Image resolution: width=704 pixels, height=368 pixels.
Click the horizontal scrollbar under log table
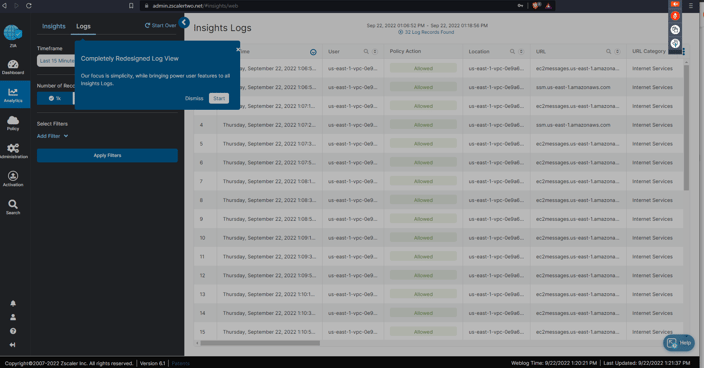(260, 343)
